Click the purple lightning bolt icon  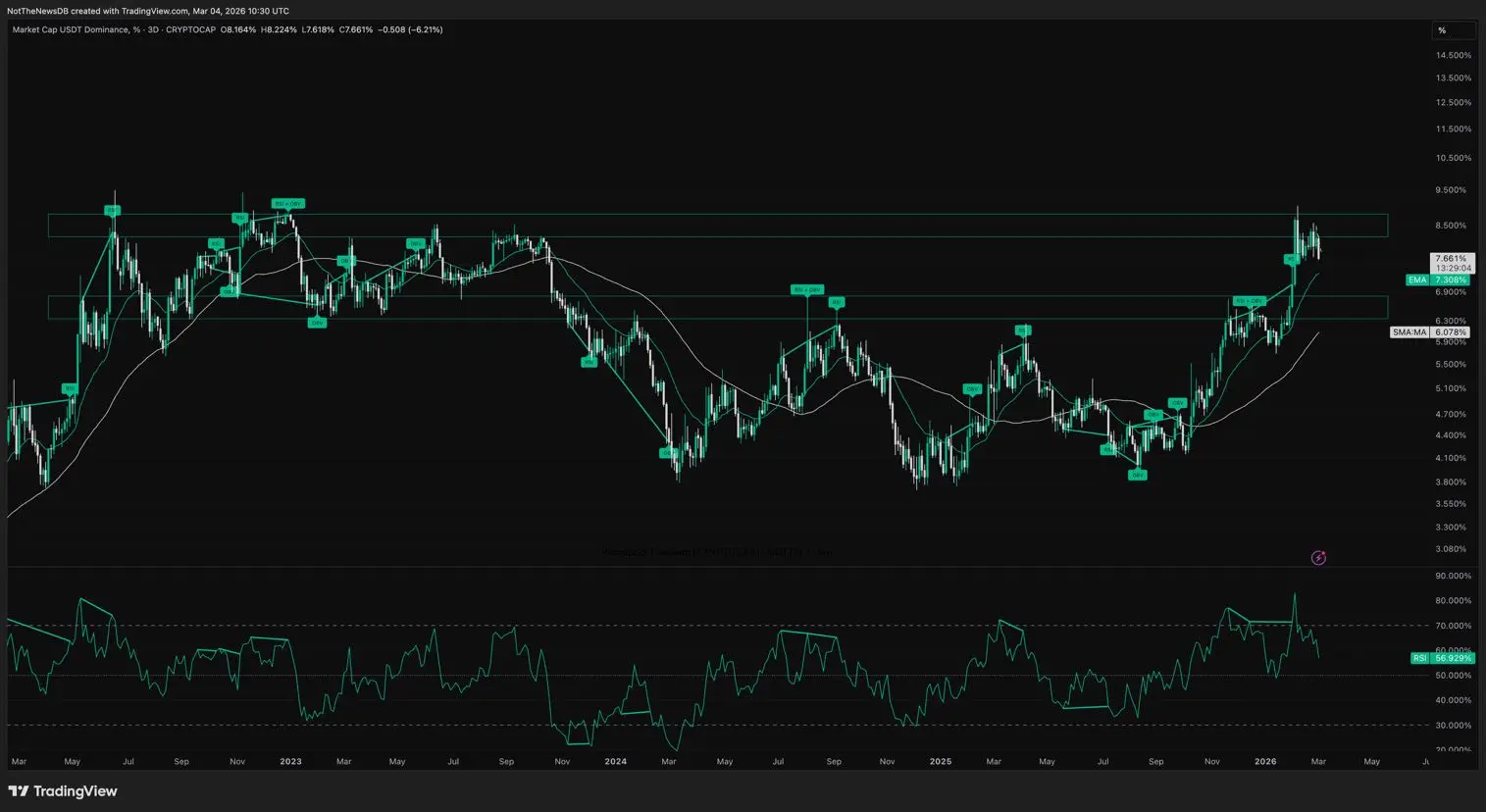coord(1318,558)
